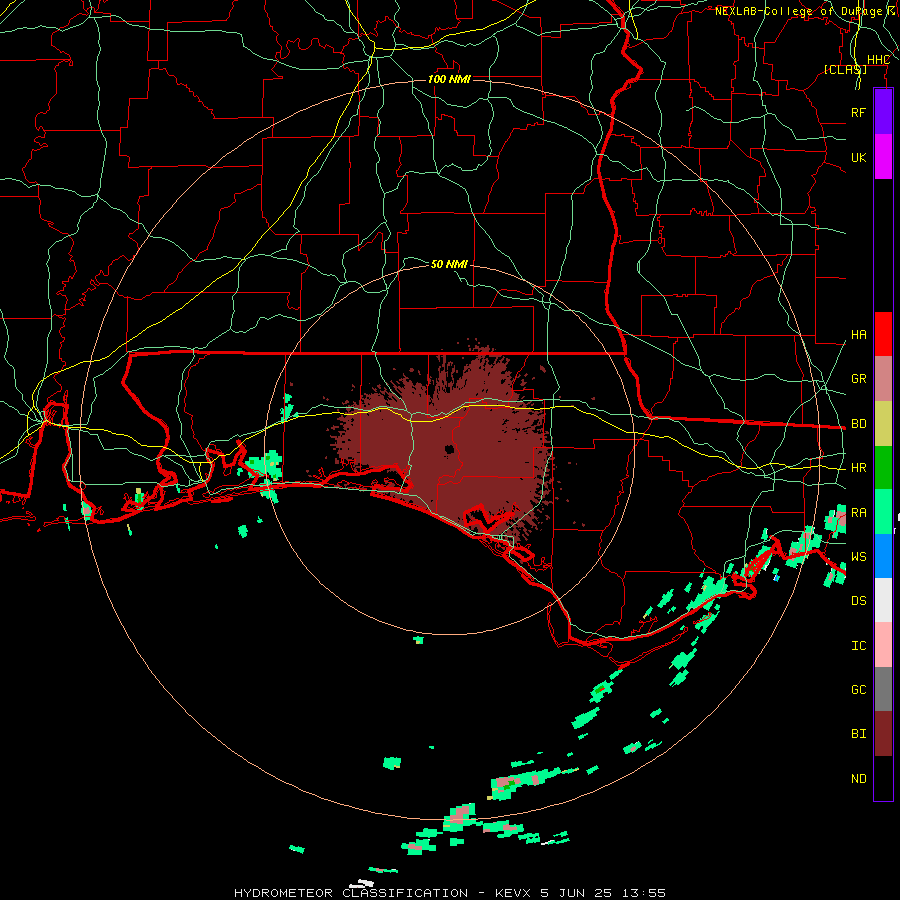The image size is (900, 900).
Task: Click the gray GC legend swatch
Action: pos(883,689)
